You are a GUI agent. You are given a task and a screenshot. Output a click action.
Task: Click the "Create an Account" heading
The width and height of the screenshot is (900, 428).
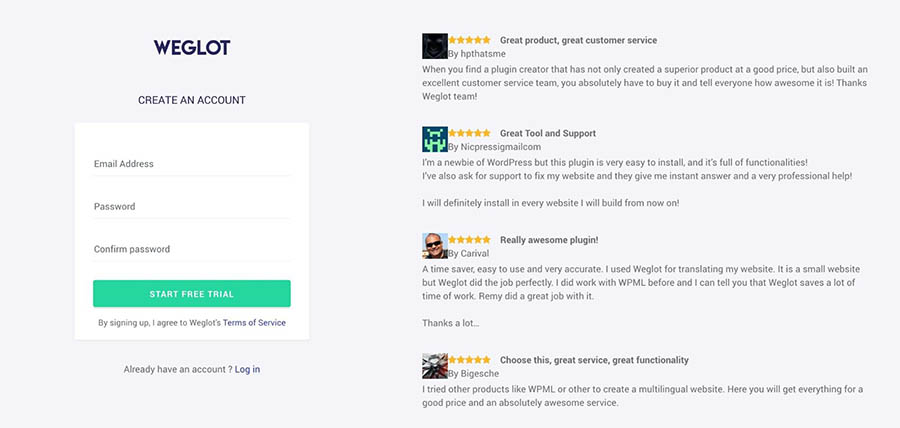[191, 100]
